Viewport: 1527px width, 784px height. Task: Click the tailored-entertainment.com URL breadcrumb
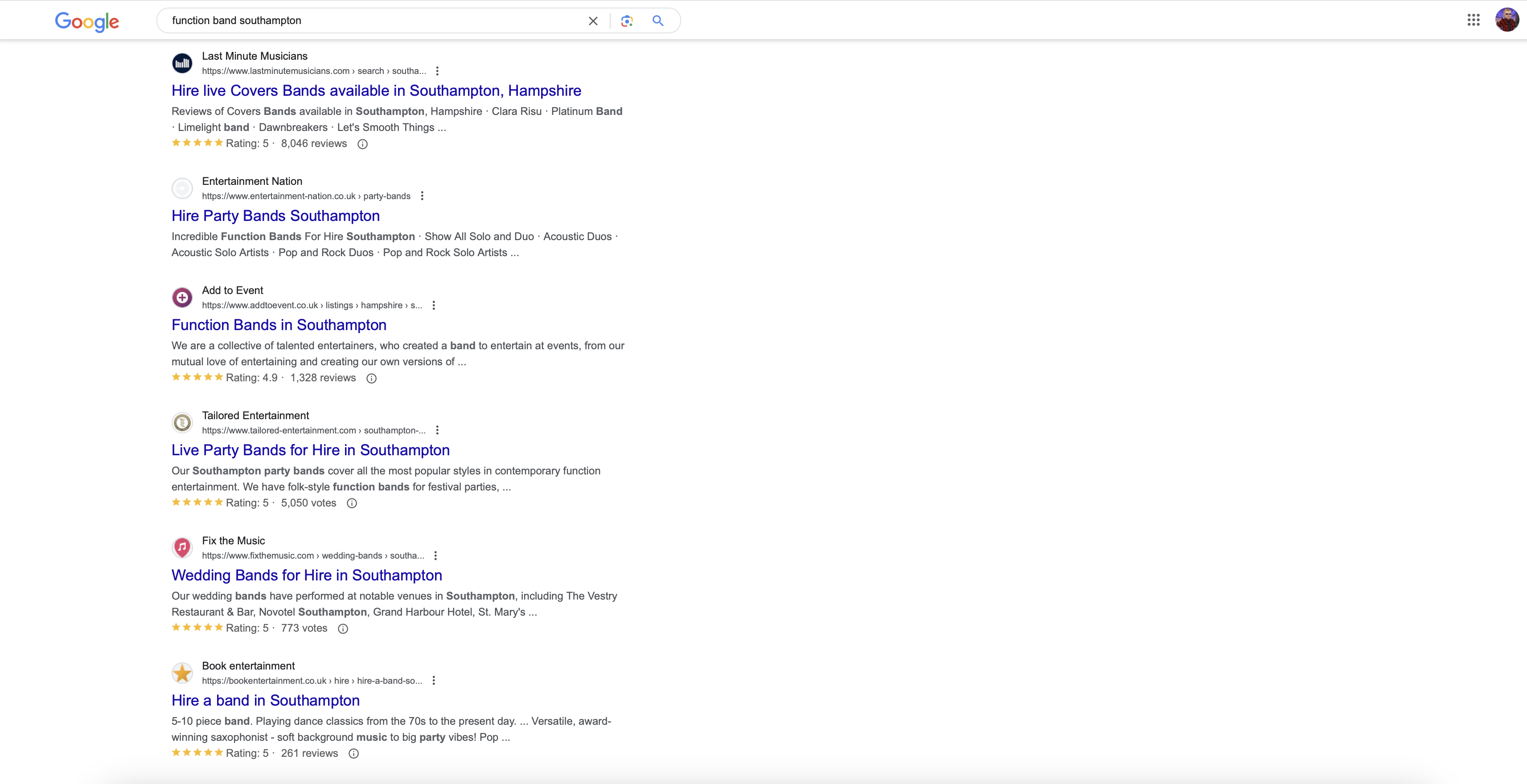(x=314, y=430)
